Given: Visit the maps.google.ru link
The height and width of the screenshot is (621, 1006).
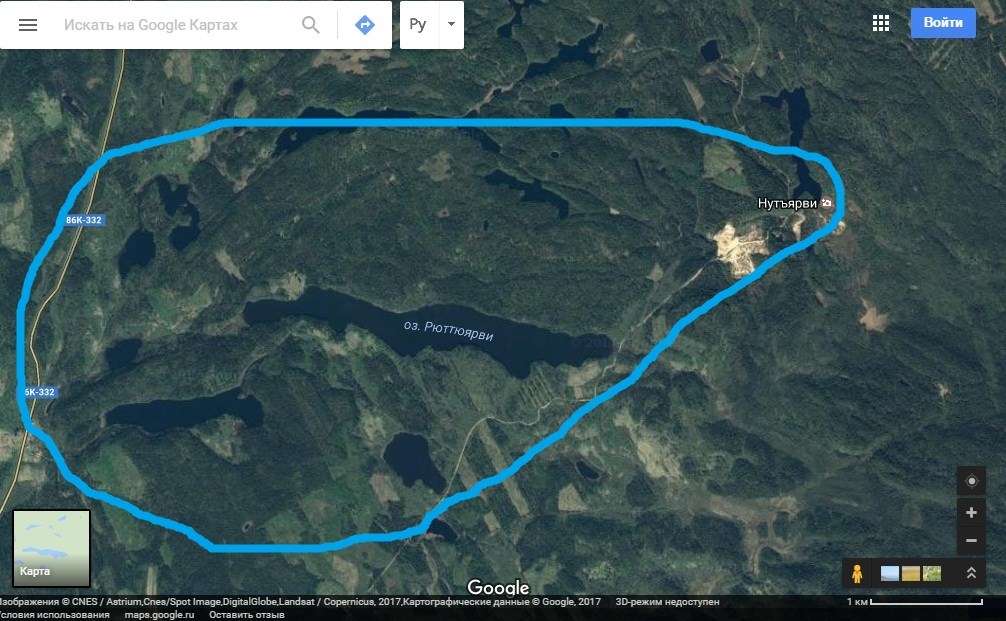Looking at the screenshot, I should [x=159, y=615].
